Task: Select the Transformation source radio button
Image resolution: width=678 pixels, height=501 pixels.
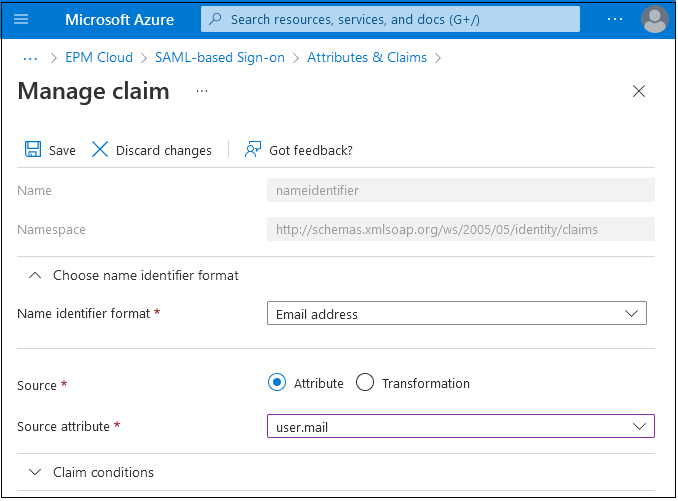Action: click(x=365, y=383)
